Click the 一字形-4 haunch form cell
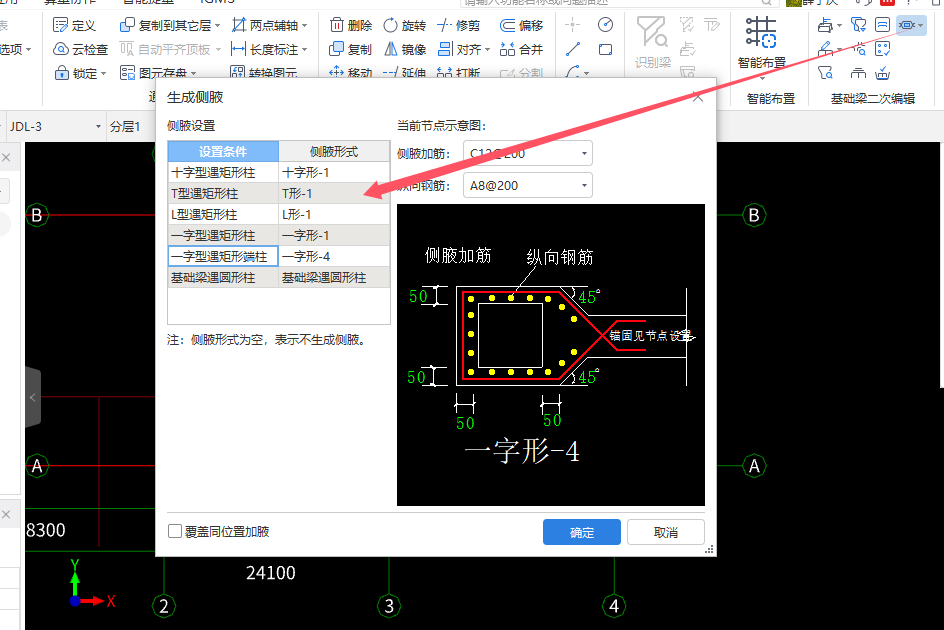Image resolution: width=944 pixels, height=630 pixels. 334,257
